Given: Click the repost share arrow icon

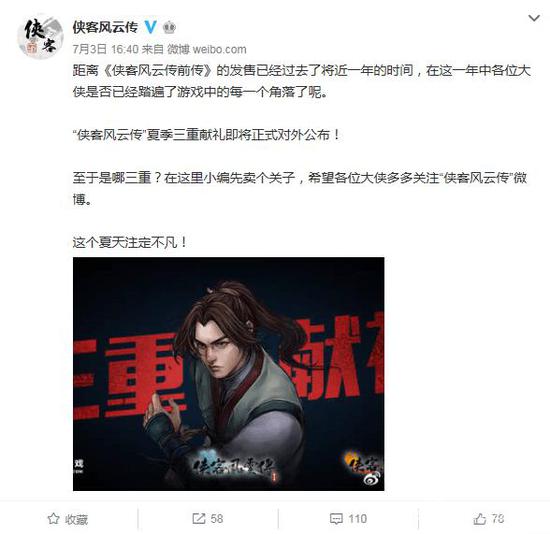Looking at the screenshot, I should click(x=199, y=519).
